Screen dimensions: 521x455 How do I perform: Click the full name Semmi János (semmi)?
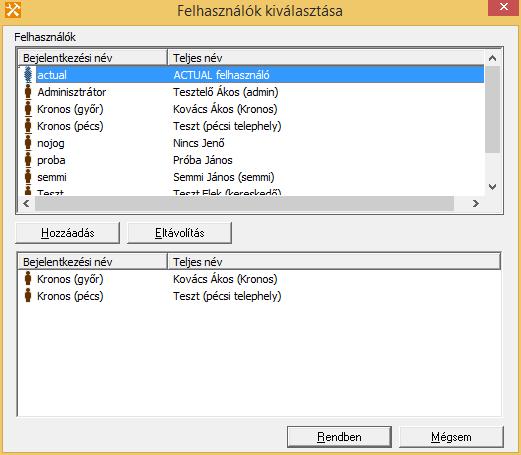tap(224, 177)
